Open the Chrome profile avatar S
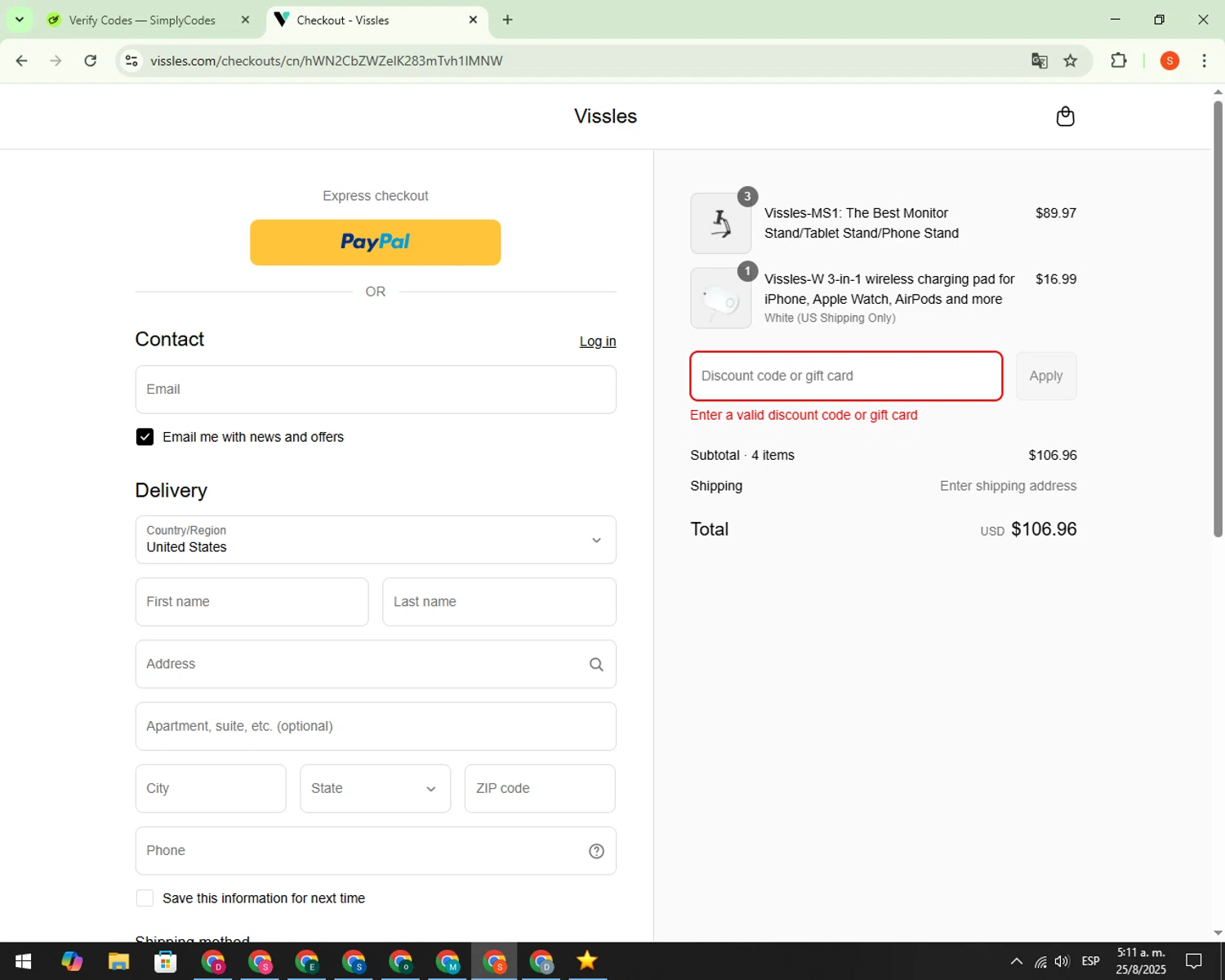Screen dimensions: 1225x980 tap(1169, 60)
